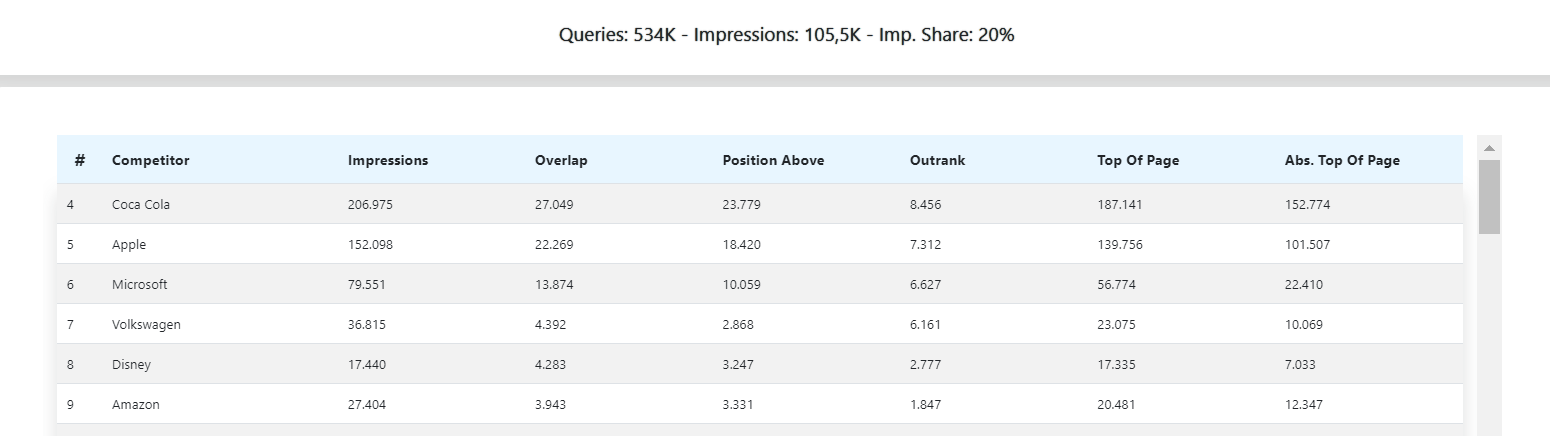Click Microsoft impressions value 79.551

pos(367,284)
